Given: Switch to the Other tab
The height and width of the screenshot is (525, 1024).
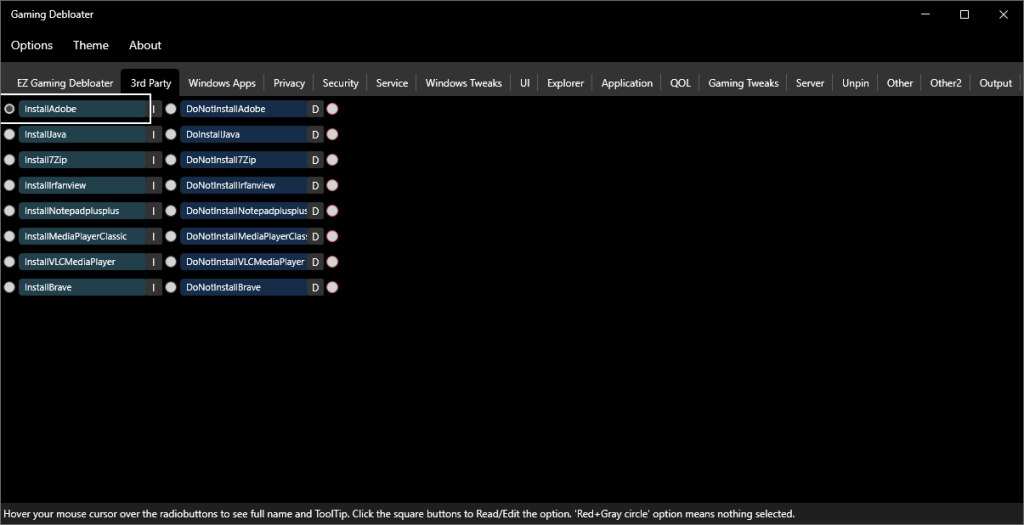Looking at the screenshot, I should point(899,83).
